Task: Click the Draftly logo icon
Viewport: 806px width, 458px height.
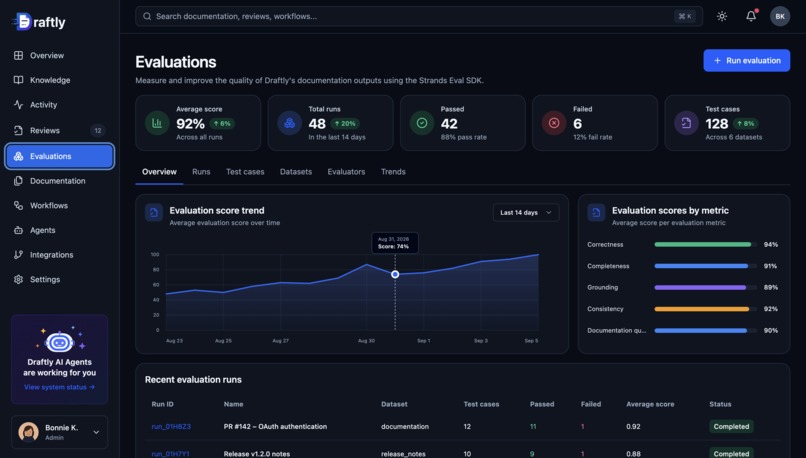Action: pyautogui.click(x=23, y=22)
